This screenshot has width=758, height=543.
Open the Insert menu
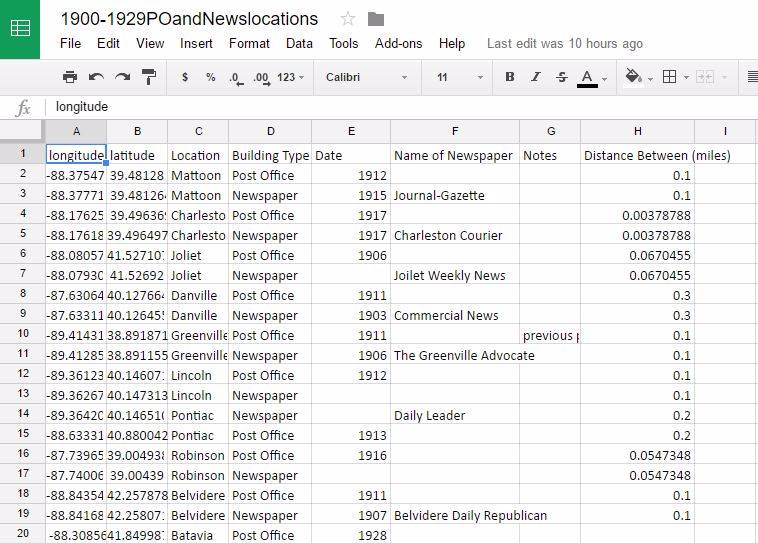coord(196,44)
